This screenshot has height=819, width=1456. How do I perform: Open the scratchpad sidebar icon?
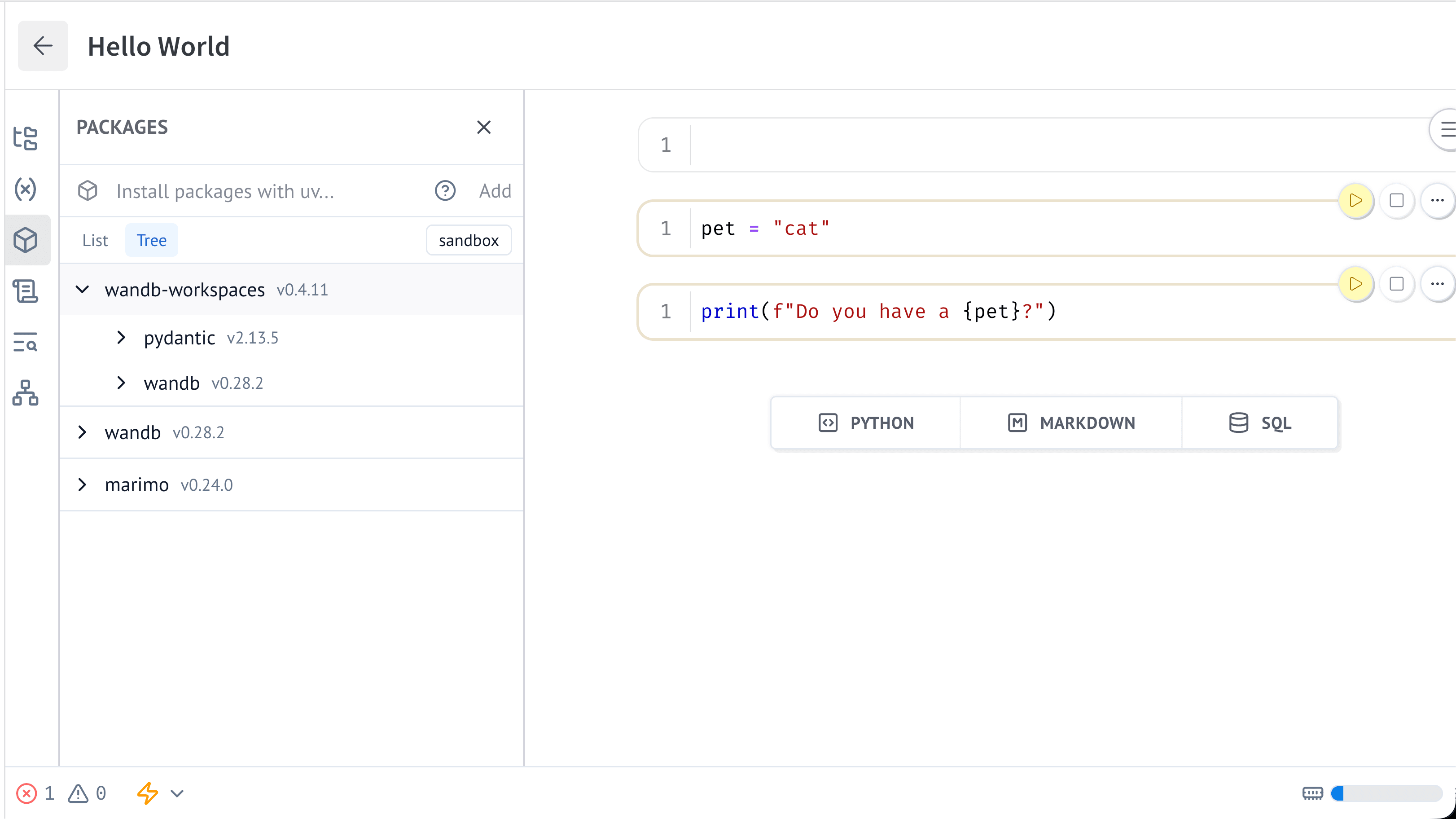click(x=26, y=291)
